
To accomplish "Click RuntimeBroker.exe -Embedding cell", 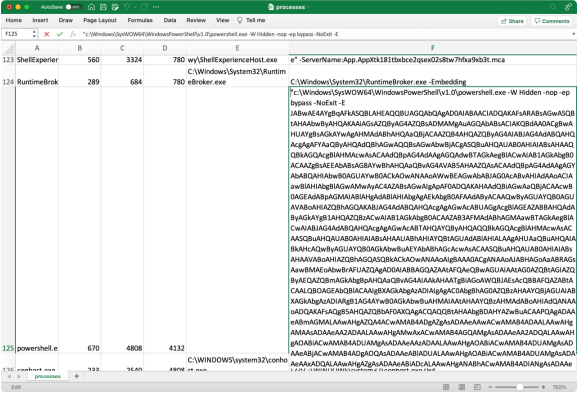I will pyautogui.click(x=433, y=76).
